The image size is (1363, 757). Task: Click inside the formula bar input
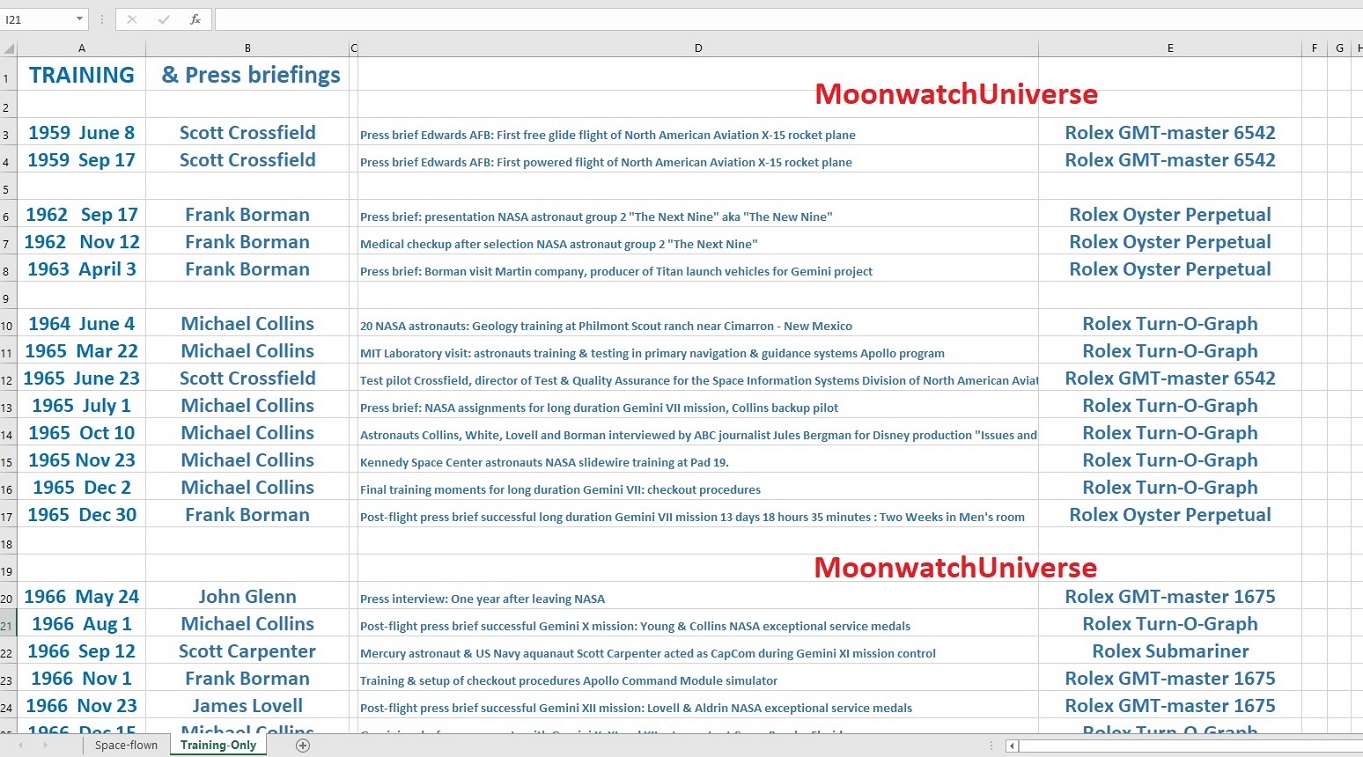(x=780, y=19)
